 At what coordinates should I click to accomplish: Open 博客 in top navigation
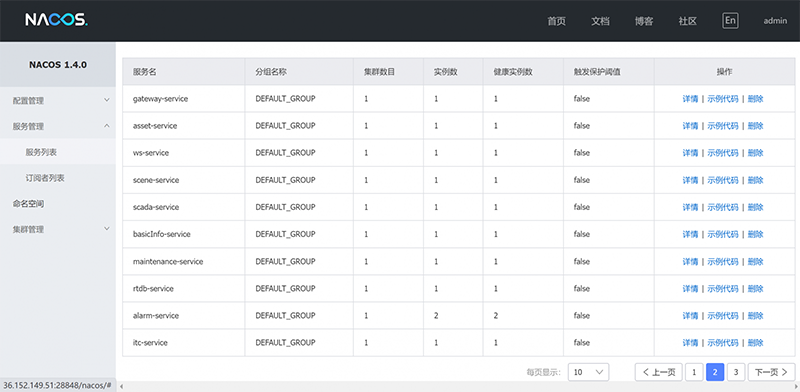coord(644,21)
